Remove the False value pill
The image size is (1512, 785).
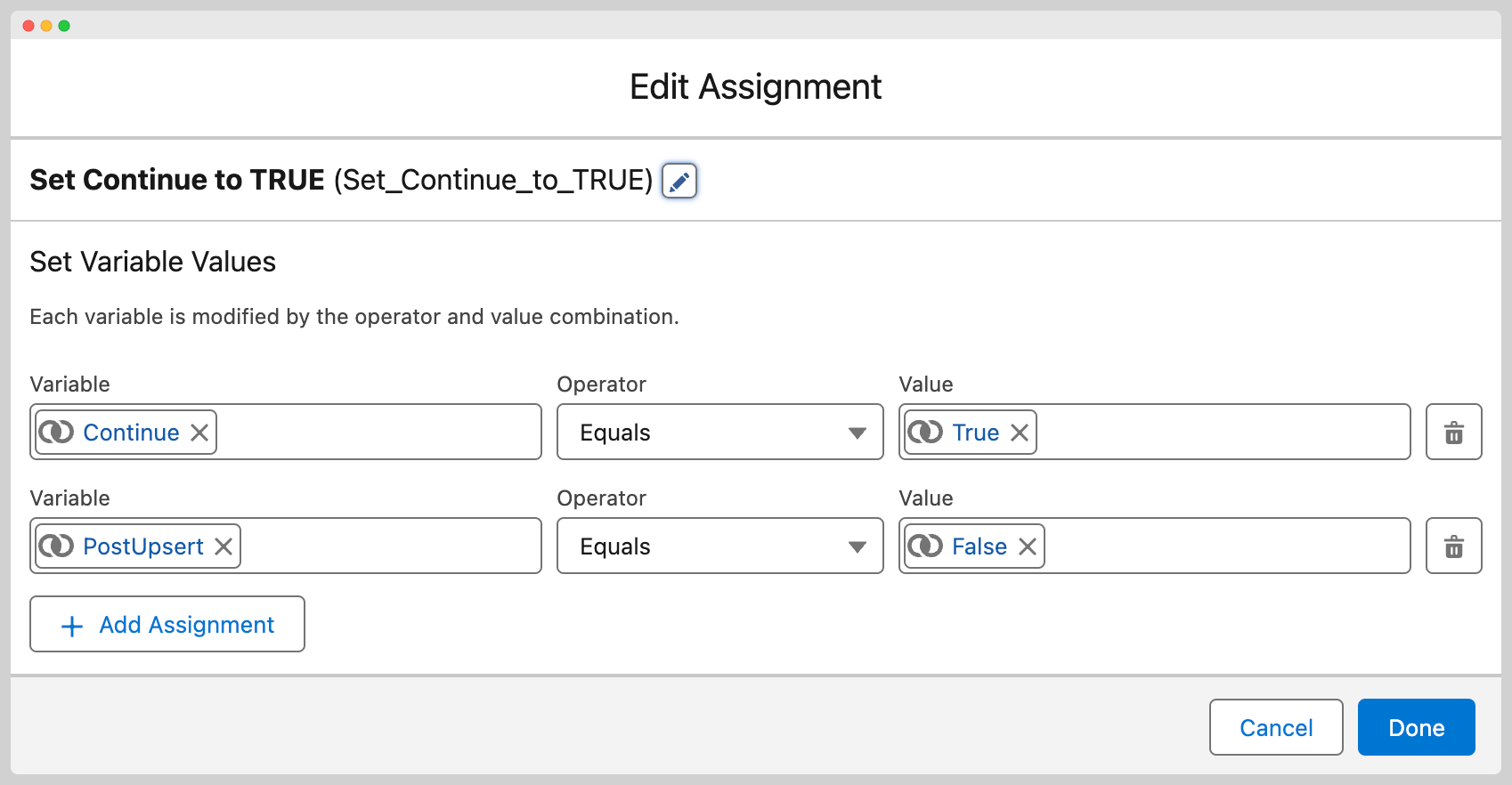pos(1028,546)
